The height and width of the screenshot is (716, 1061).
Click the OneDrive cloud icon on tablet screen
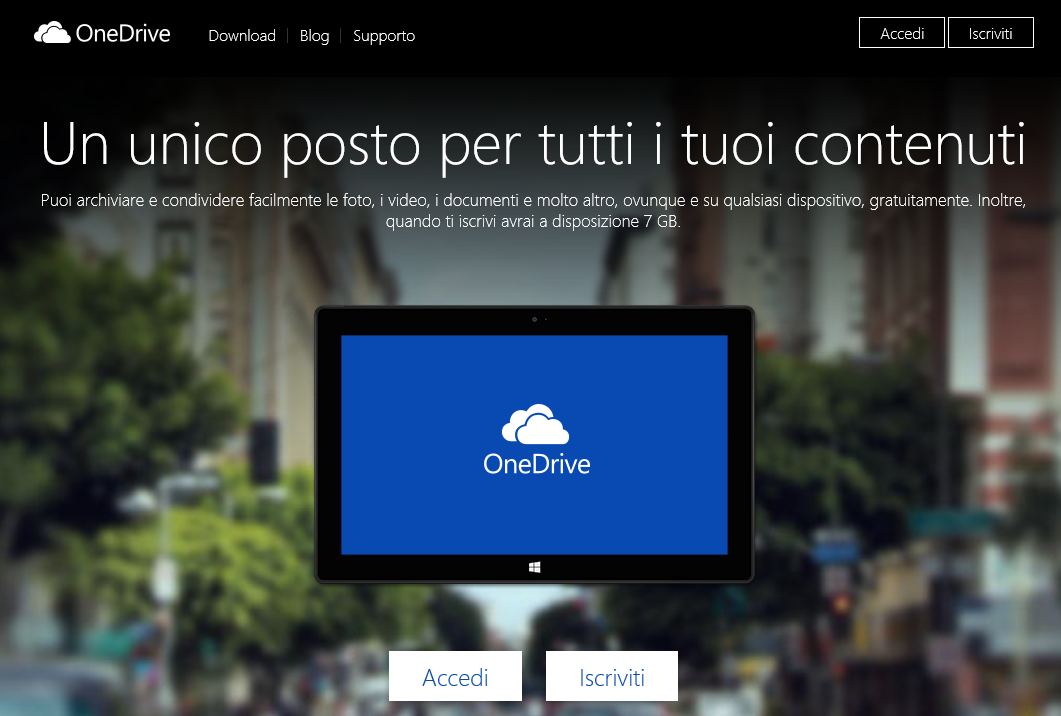pyautogui.click(x=535, y=424)
